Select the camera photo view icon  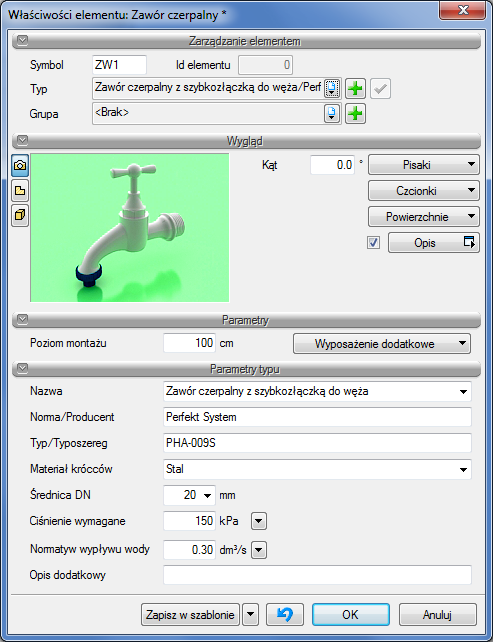click(20, 165)
